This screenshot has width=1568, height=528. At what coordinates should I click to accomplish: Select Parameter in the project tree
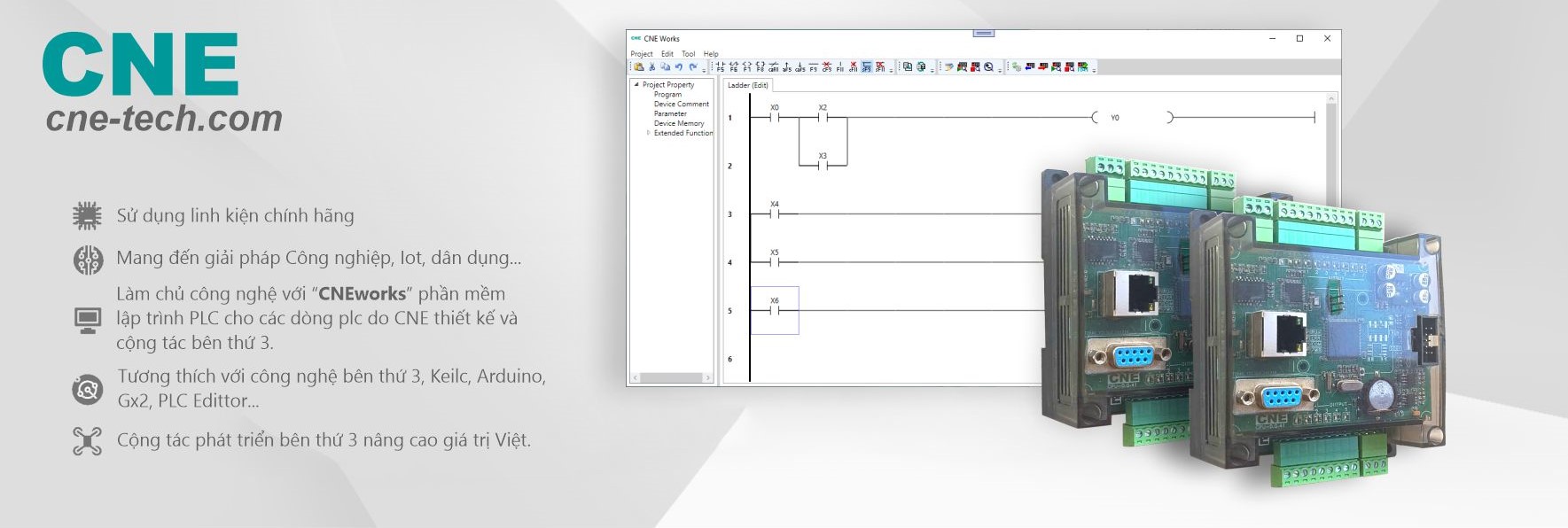pyautogui.click(x=670, y=114)
